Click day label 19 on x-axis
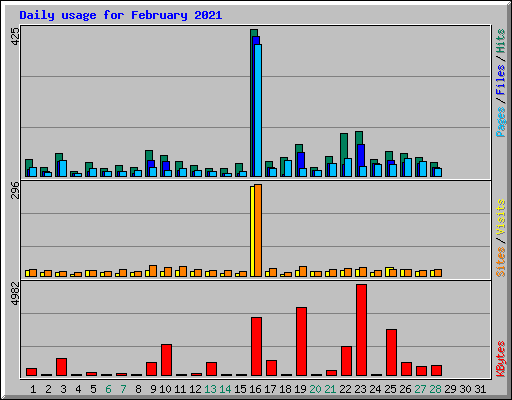 click(x=300, y=389)
